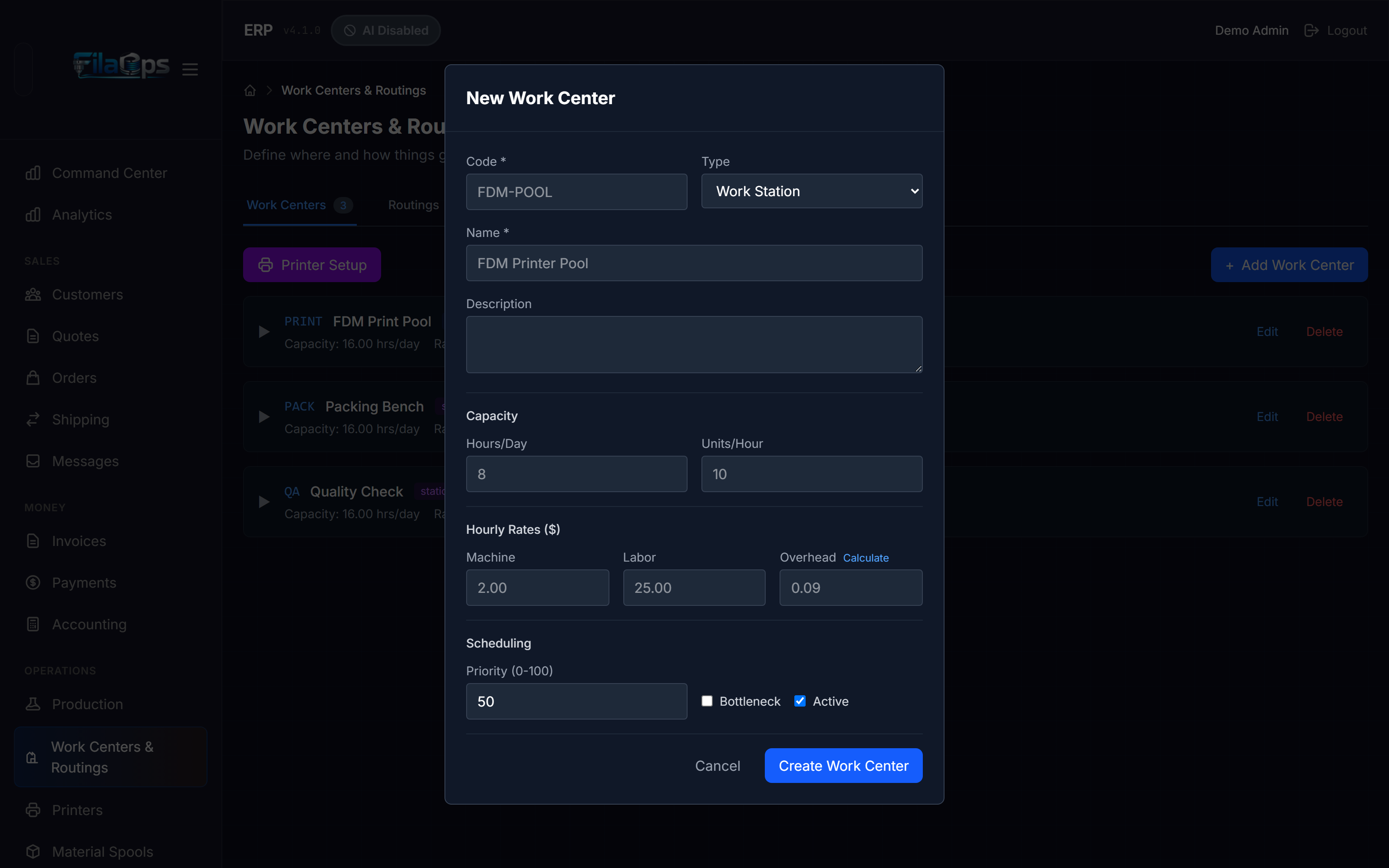The width and height of the screenshot is (1389, 868).
Task: Click the Overhead rate input field
Action: pyautogui.click(x=851, y=587)
